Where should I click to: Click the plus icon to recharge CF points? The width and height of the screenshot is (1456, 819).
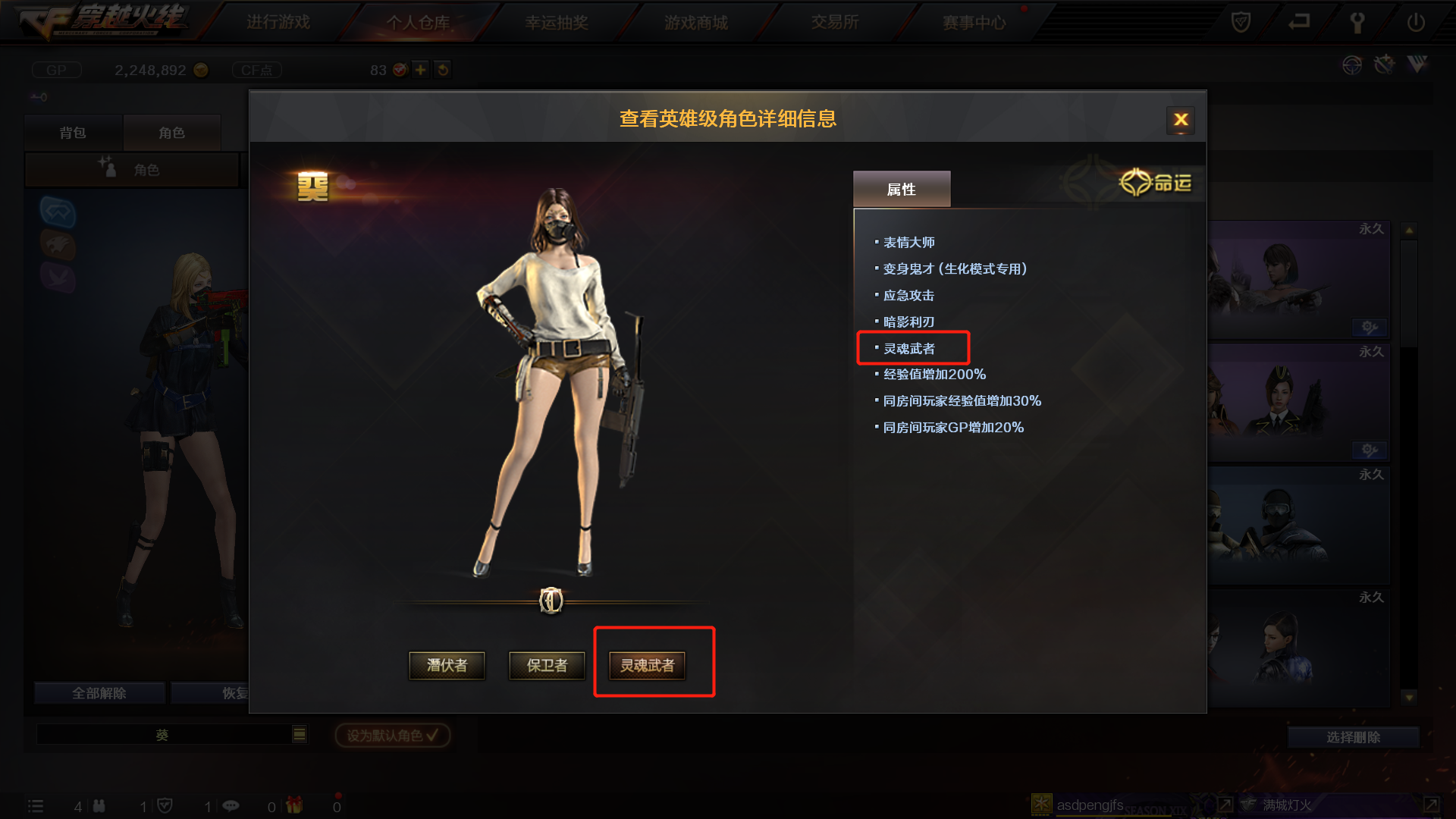click(421, 70)
